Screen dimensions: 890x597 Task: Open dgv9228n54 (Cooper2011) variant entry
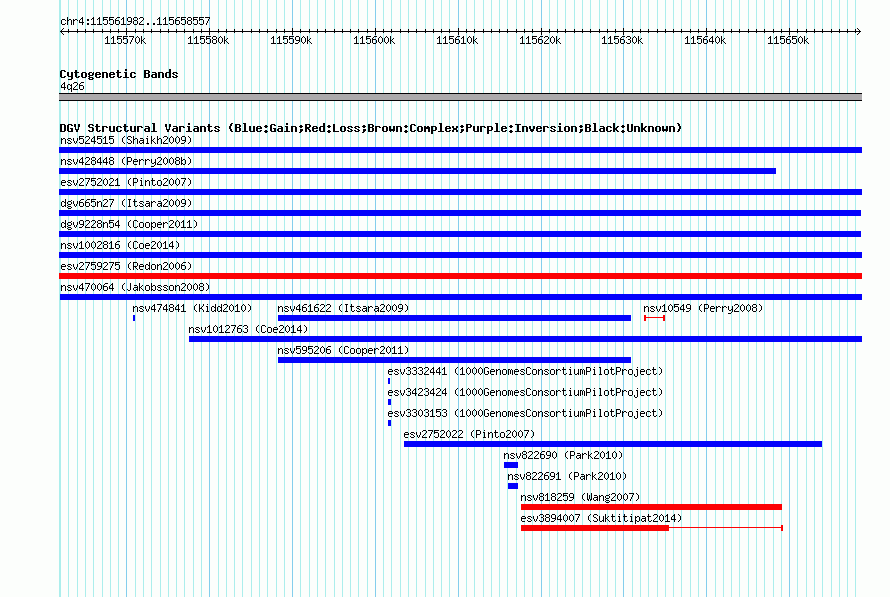pos(129,224)
